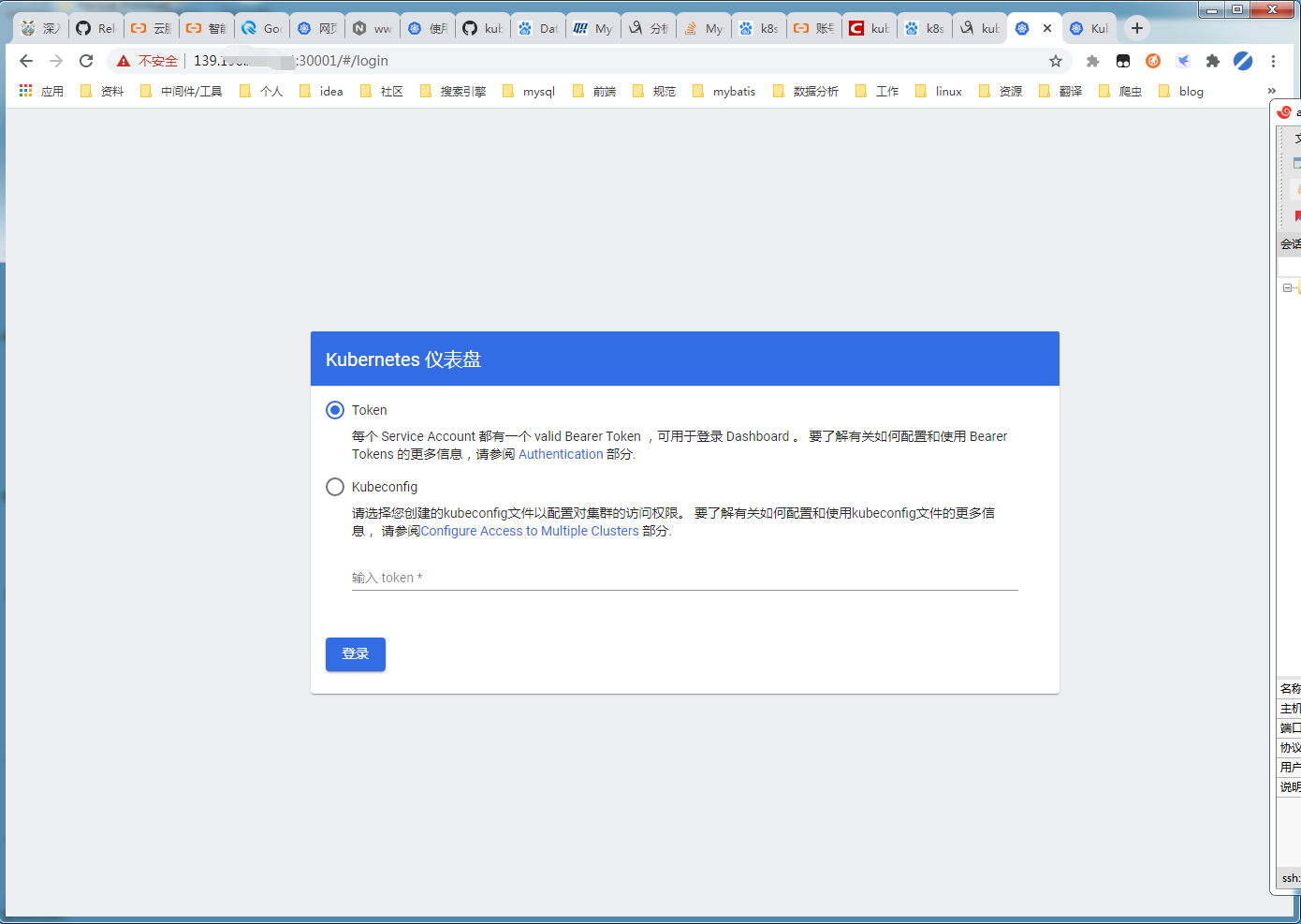
Task: Open the 数据分析 bookmark folder
Action: pyautogui.click(x=806, y=91)
